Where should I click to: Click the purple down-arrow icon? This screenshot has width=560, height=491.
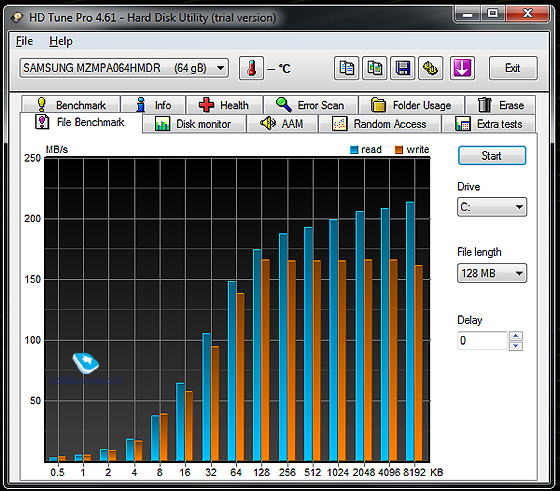[x=462, y=68]
